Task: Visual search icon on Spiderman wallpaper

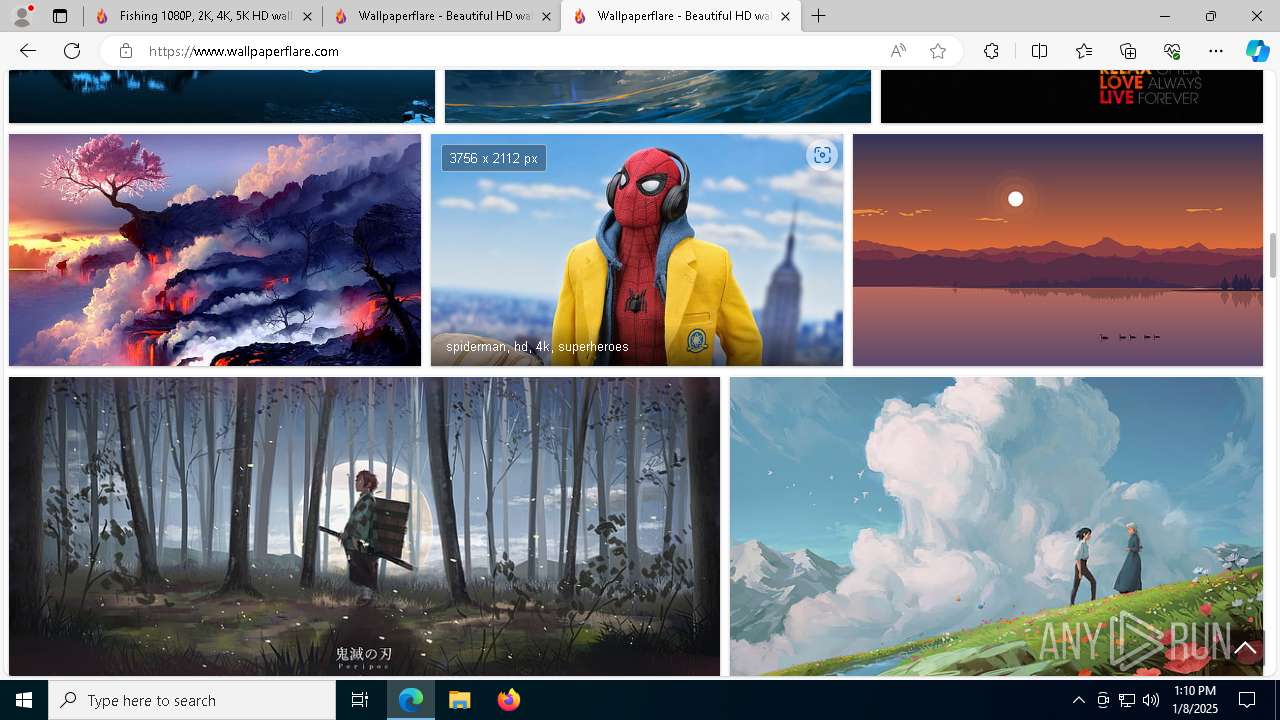Action: tap(822, 155)
